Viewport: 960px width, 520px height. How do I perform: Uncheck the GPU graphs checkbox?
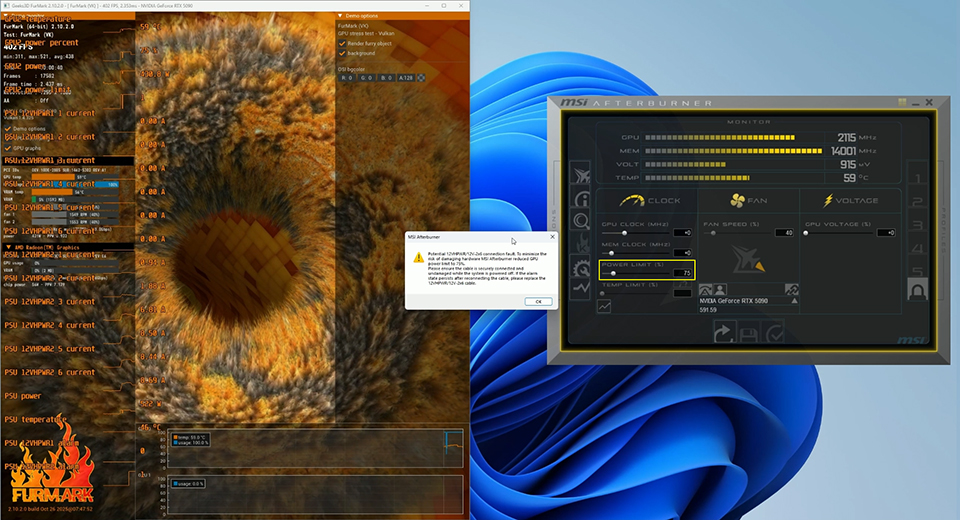tap(8, 148)
